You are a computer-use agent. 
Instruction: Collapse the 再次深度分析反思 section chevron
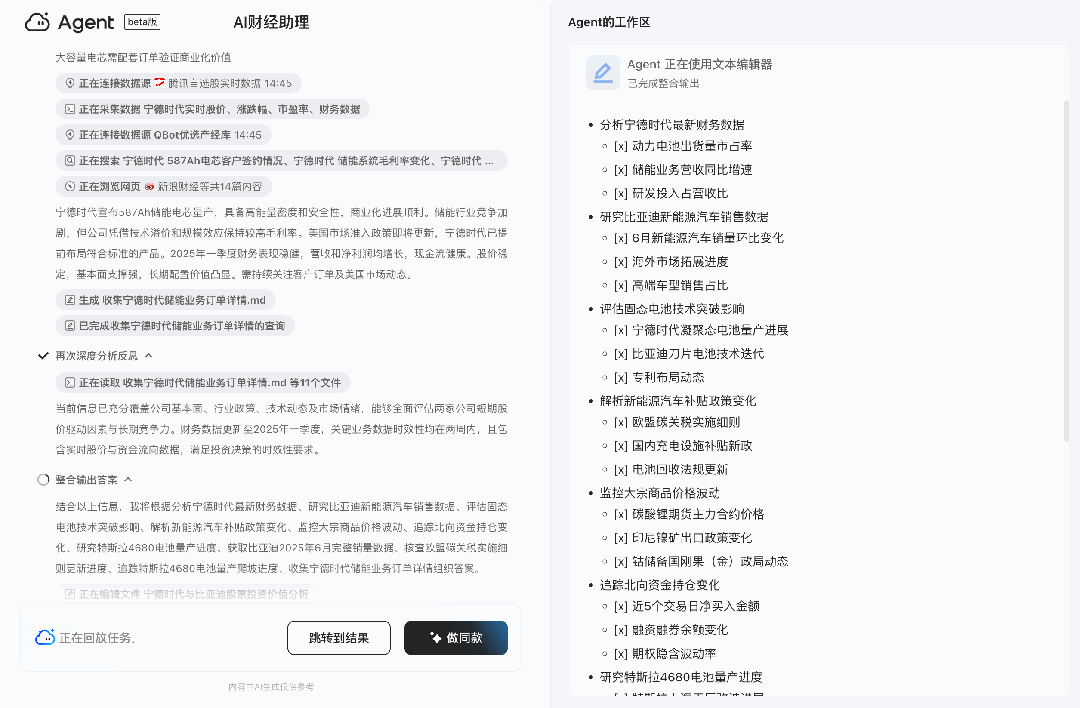click(149, 355)
